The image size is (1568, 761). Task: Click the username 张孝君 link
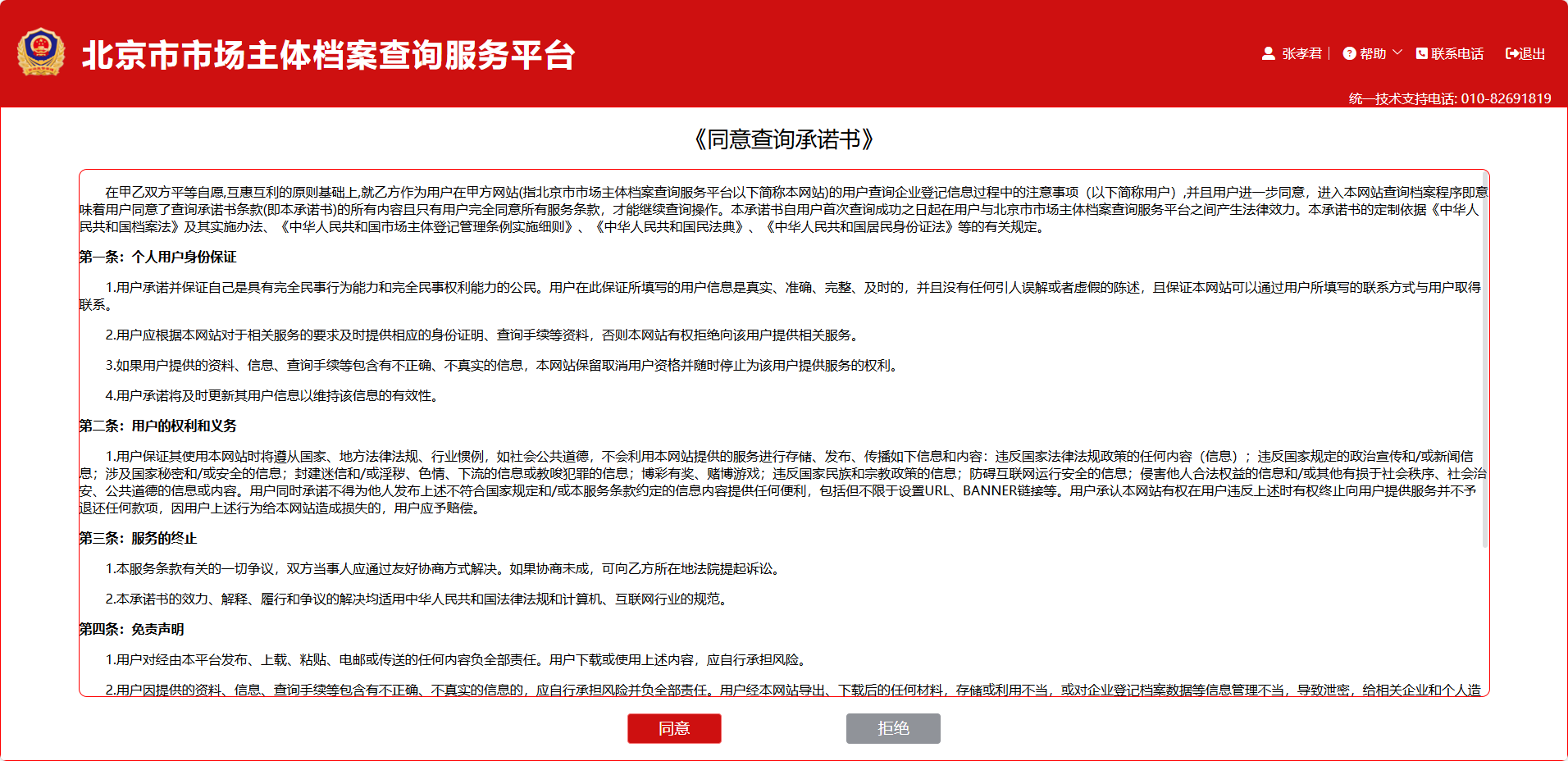click(x=1302, y=52)
